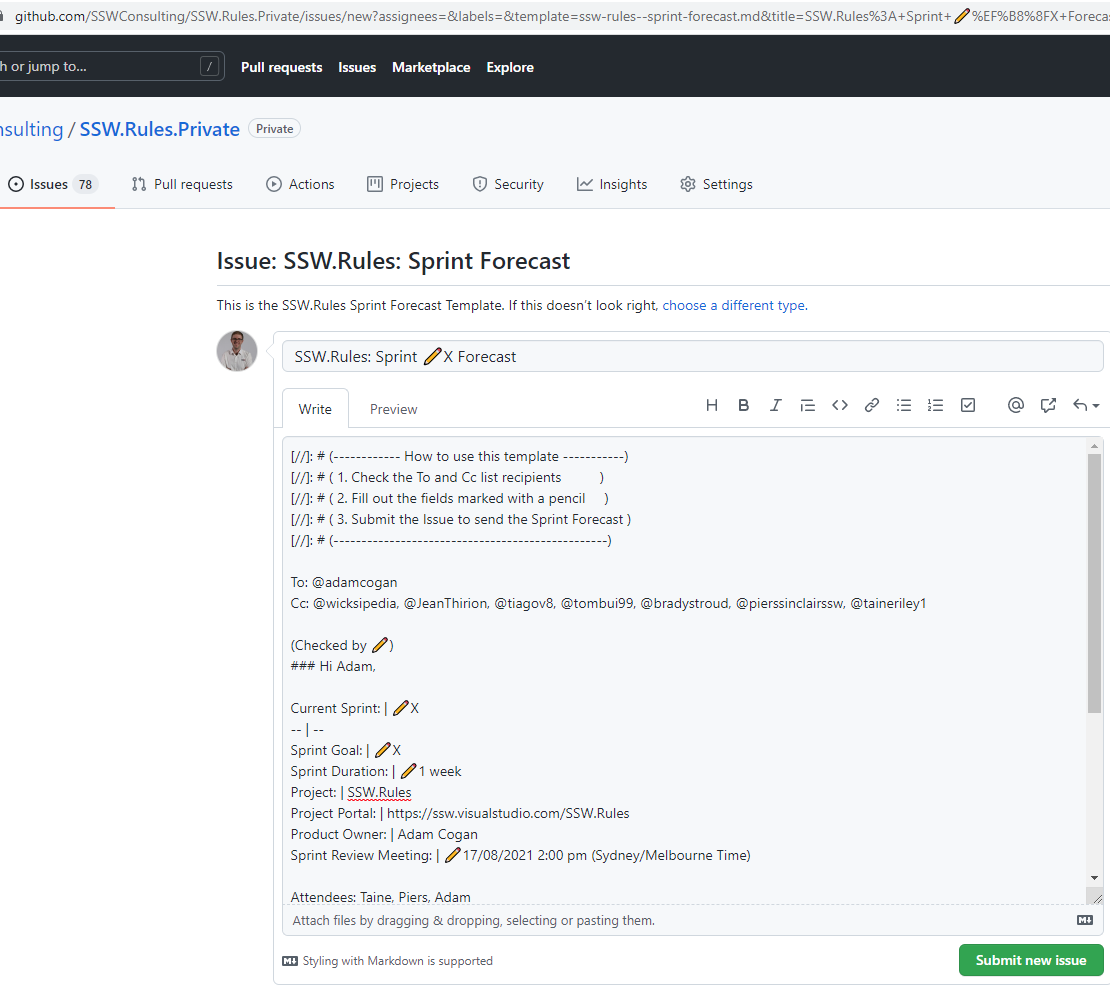Insert a numbered list
The image size is (1110, 987).
point(935,405)
